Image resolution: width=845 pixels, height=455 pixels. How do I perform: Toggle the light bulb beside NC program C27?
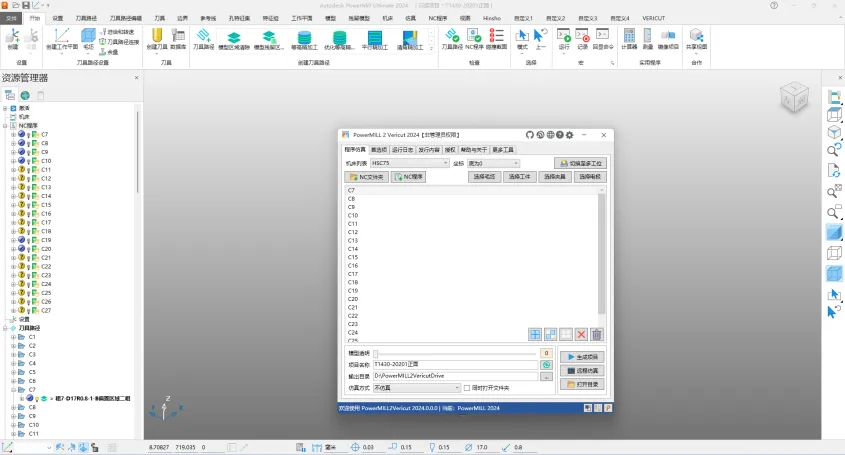tap(28, 311)
